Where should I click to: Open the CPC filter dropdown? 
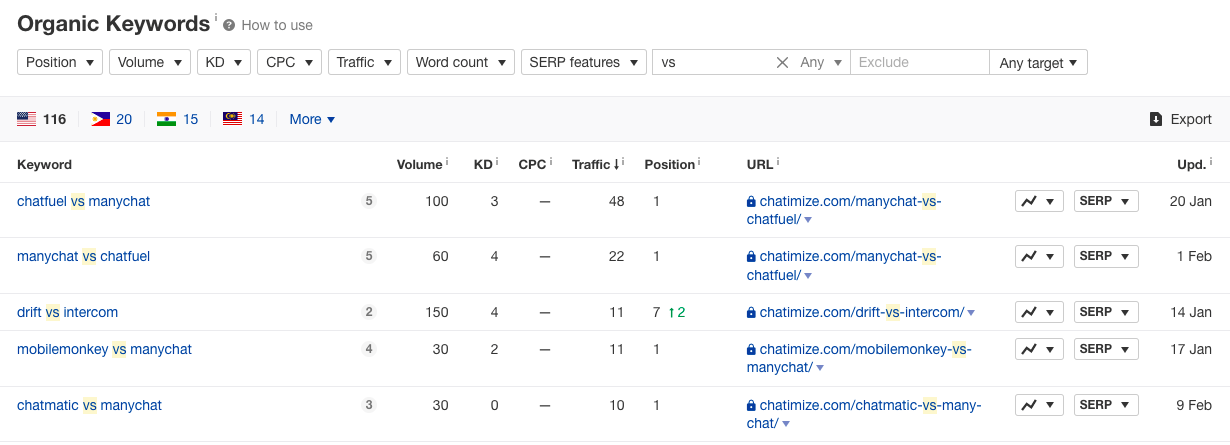coord(290,62)
